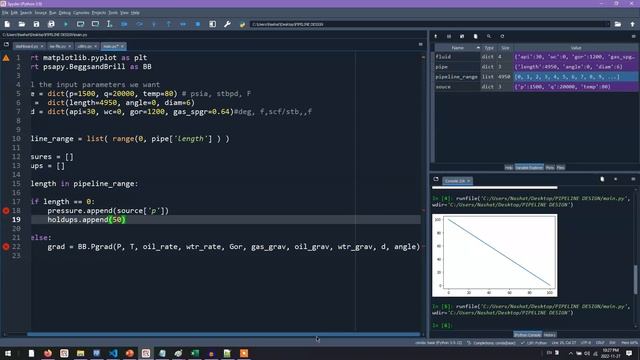640x360 pixels.
Task: Select the pipe variable row
Action: [536, 67]
